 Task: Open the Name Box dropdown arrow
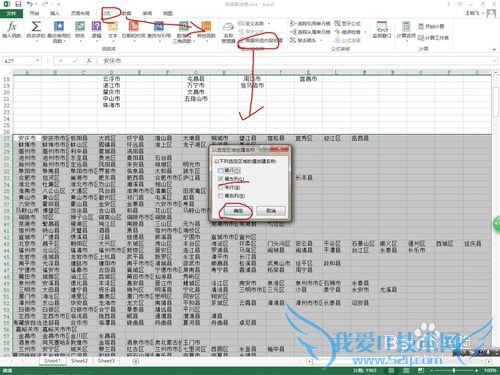pyautogui.click(x=38, y=61)
